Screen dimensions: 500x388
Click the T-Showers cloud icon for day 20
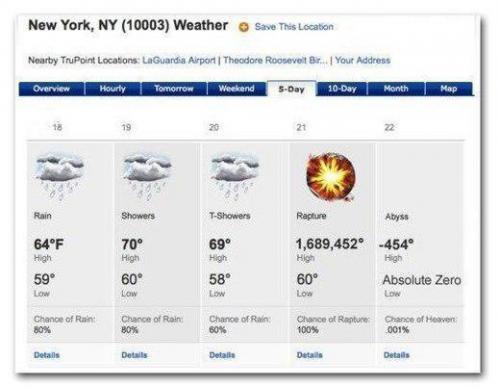coord(235,177)
